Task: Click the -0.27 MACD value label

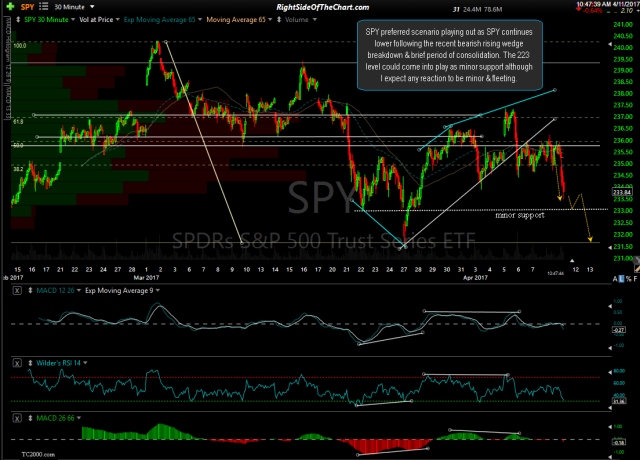Action: coord(619,330)
